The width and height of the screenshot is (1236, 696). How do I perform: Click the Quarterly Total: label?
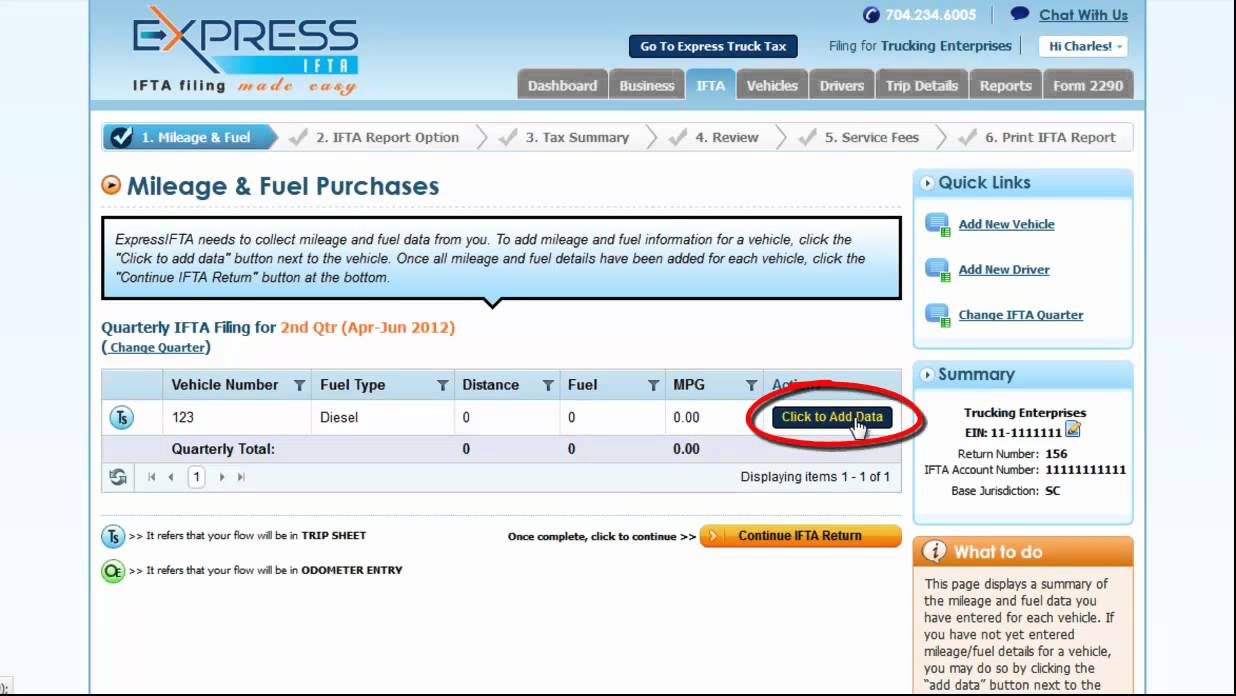pyautogui.click(x=223, y=449)
